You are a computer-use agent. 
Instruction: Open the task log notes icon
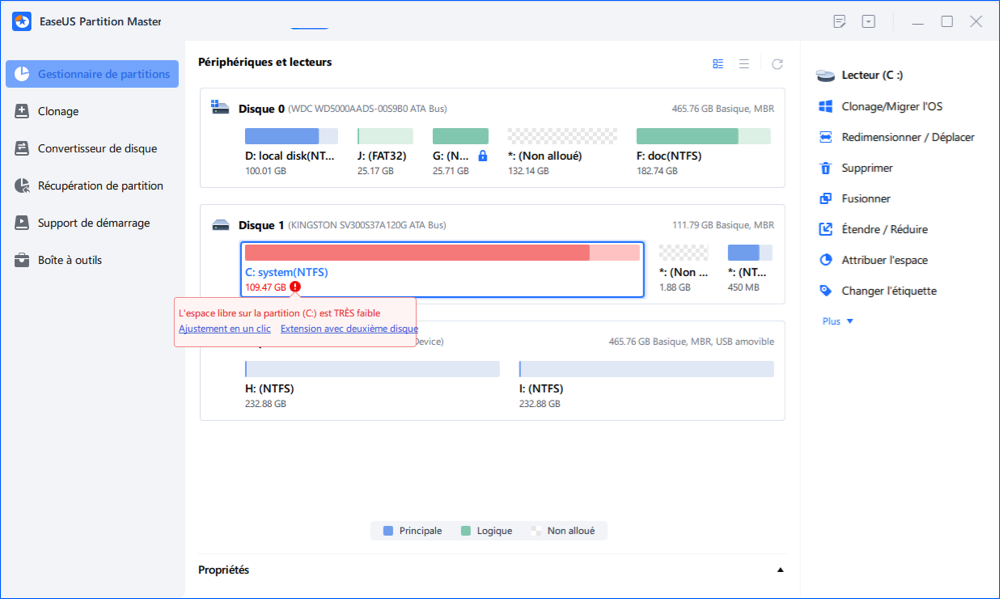coord(839,21)
